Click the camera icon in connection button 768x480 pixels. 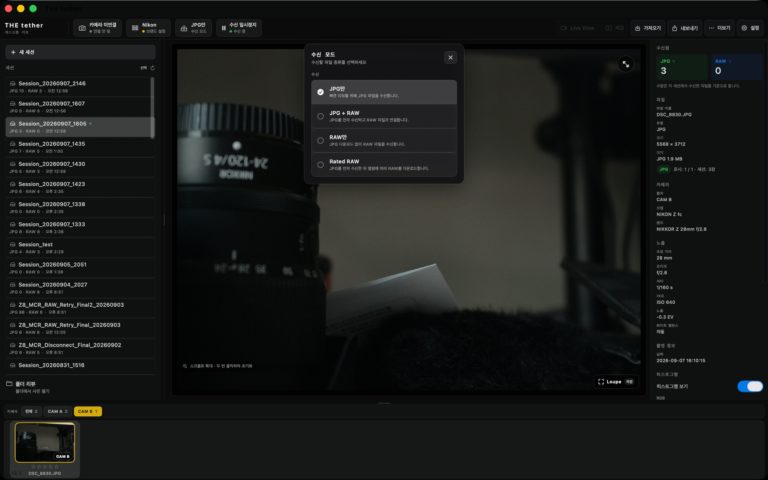[x=82, y=28]
